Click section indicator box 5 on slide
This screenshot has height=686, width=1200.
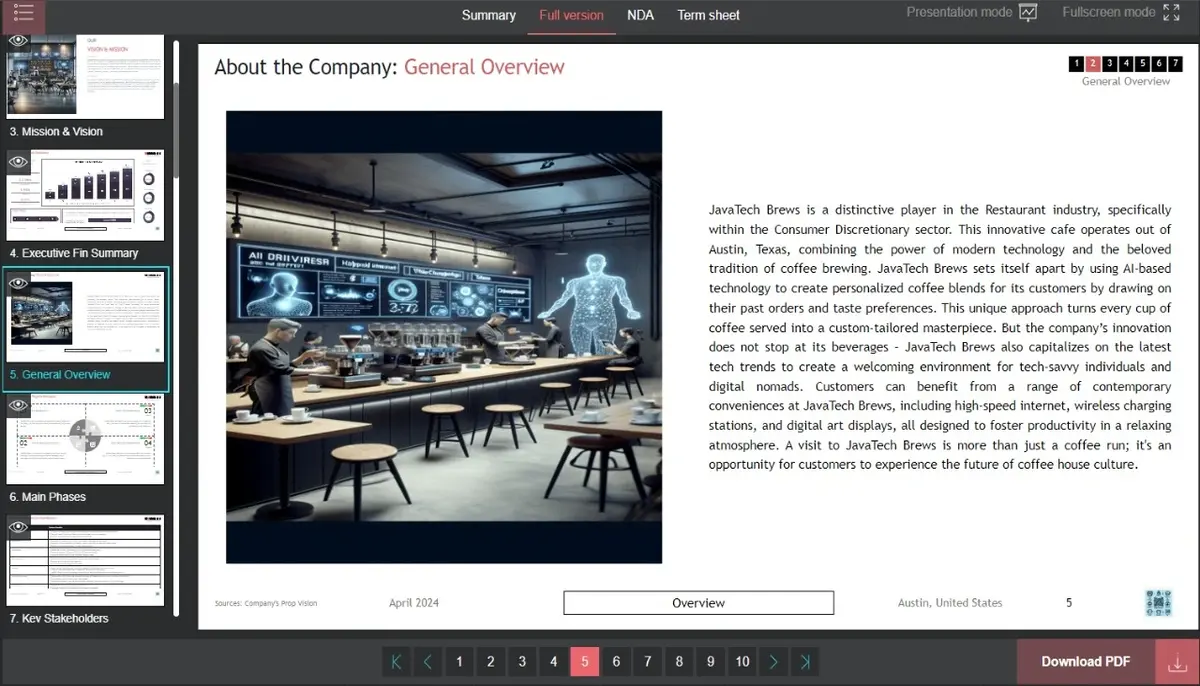1143,63
